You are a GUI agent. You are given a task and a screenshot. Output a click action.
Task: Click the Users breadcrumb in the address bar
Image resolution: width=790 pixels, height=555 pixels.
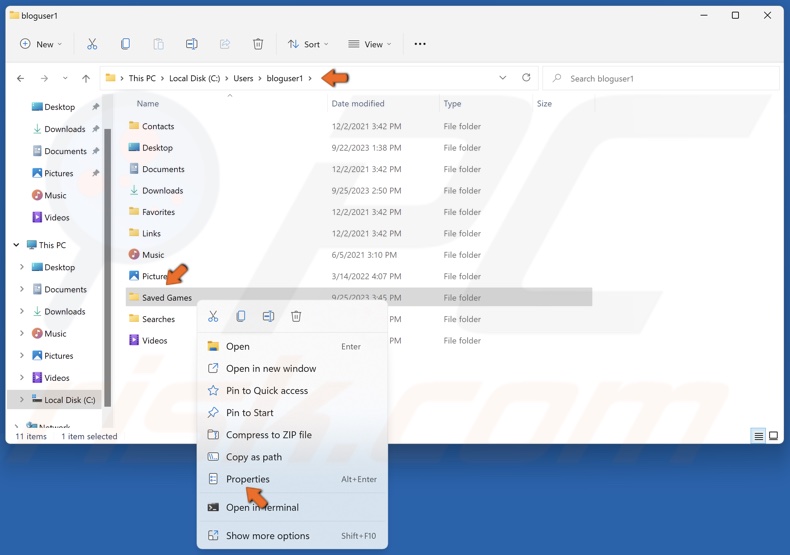point(243,79)
